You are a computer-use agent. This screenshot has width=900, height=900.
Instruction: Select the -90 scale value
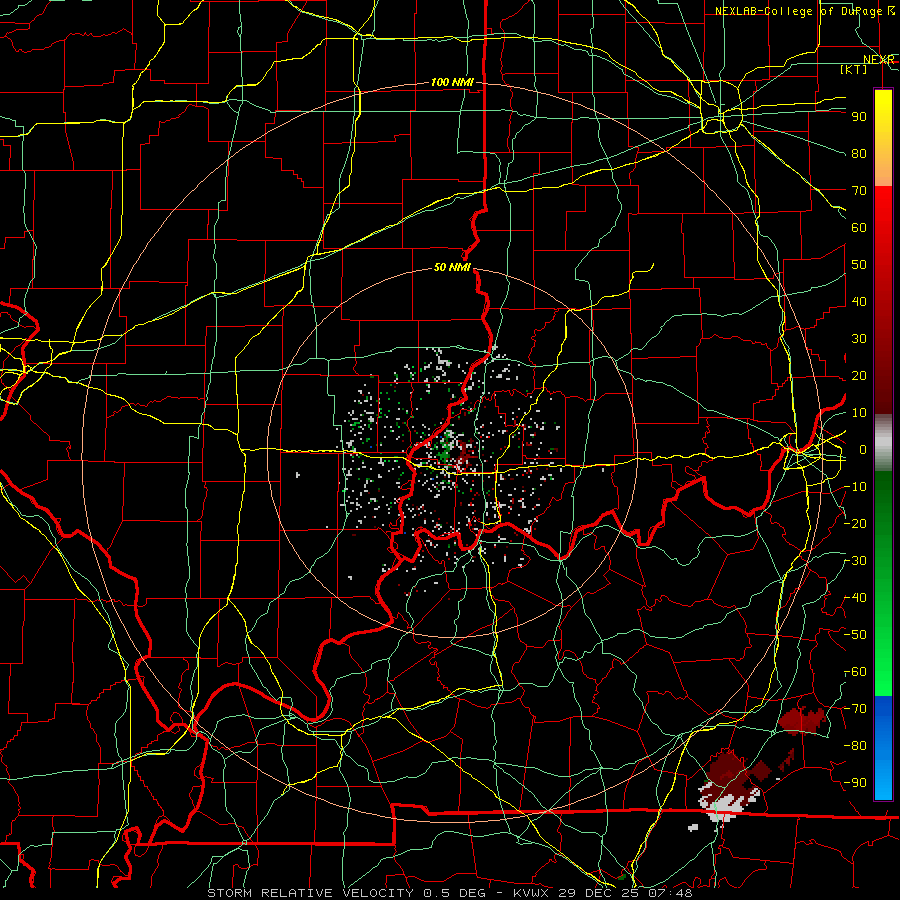click(855, 783)
